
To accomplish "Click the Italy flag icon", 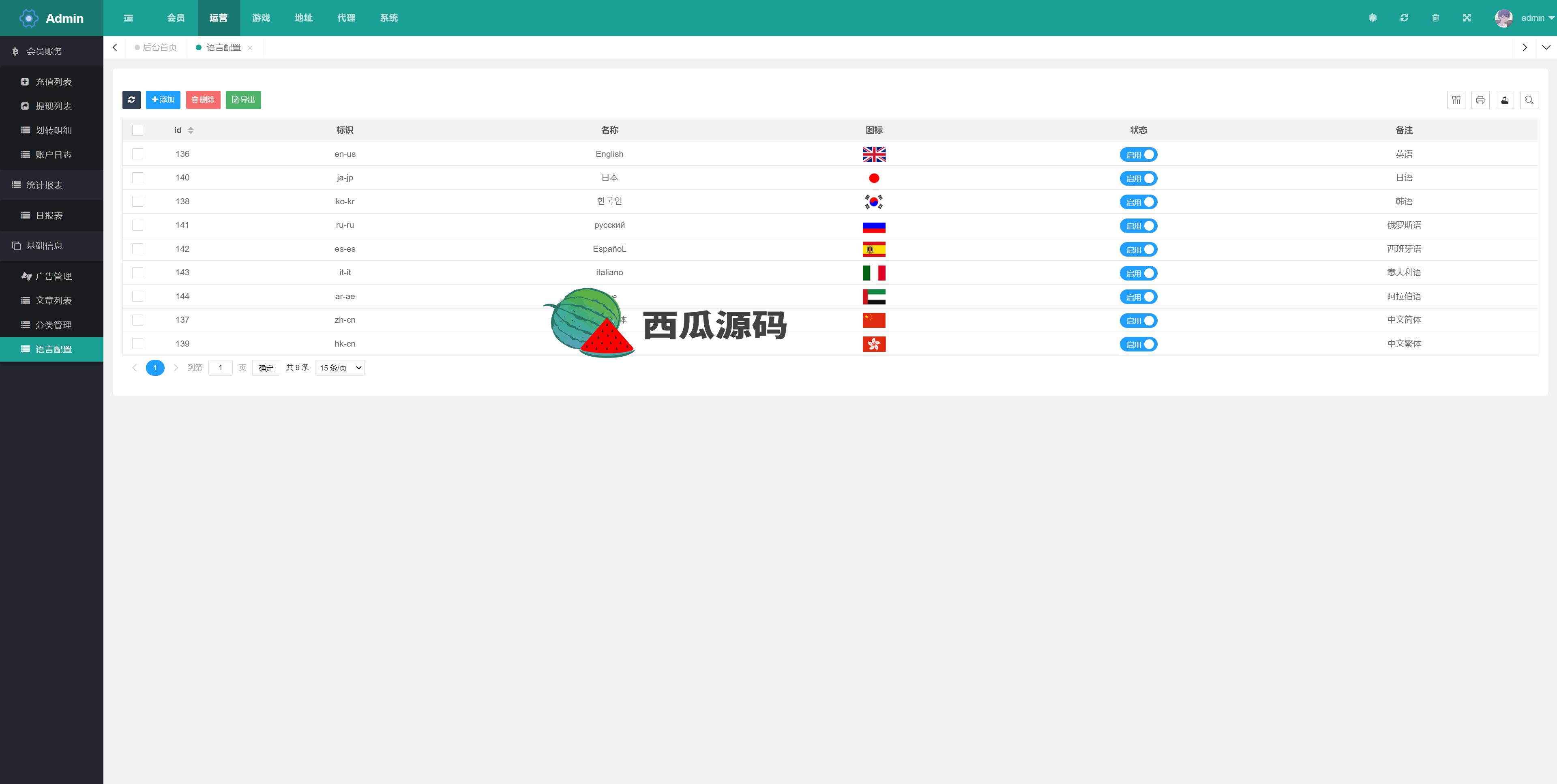I will coord(874,273).
